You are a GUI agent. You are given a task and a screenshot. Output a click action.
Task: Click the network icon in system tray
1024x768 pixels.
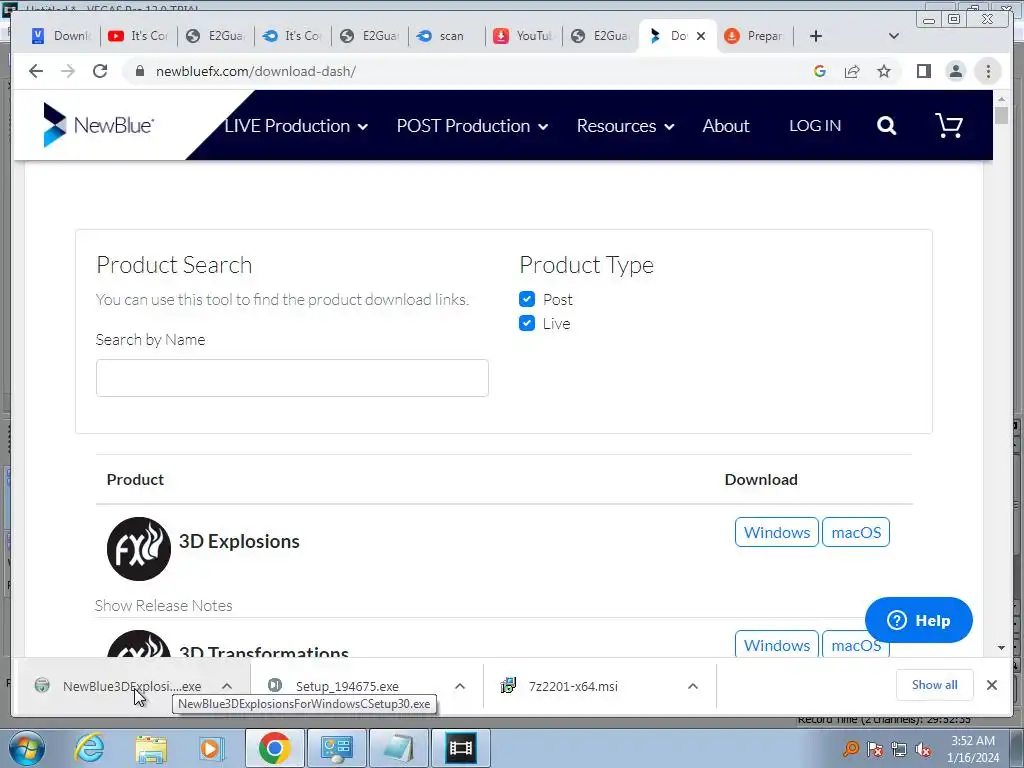pyautogui.click(x=899, y=750)
